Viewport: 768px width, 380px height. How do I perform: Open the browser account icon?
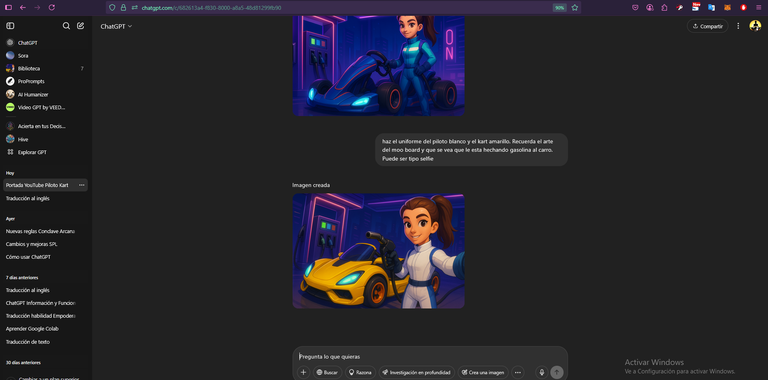[x=650, y=7]
